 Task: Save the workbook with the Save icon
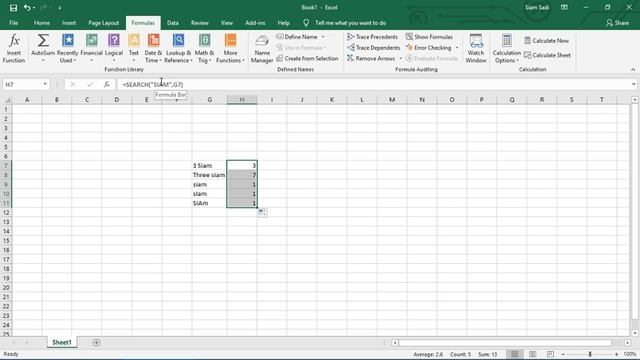point(13,7)
